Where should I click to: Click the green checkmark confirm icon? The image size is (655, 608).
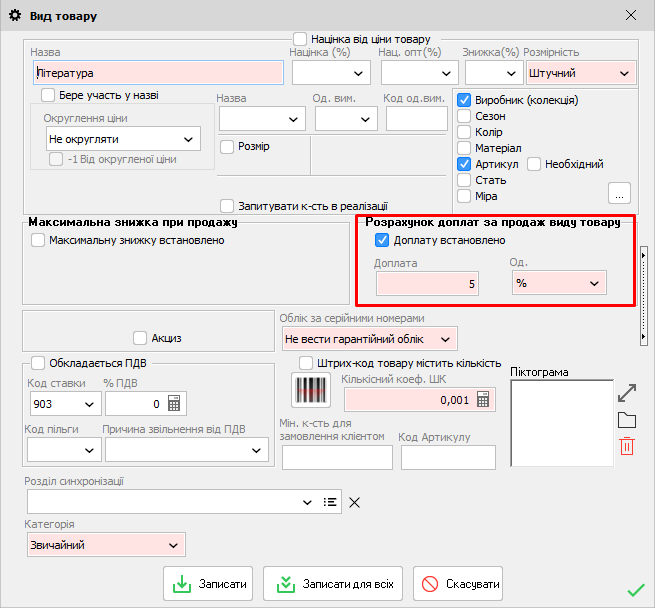coord(635,590)
